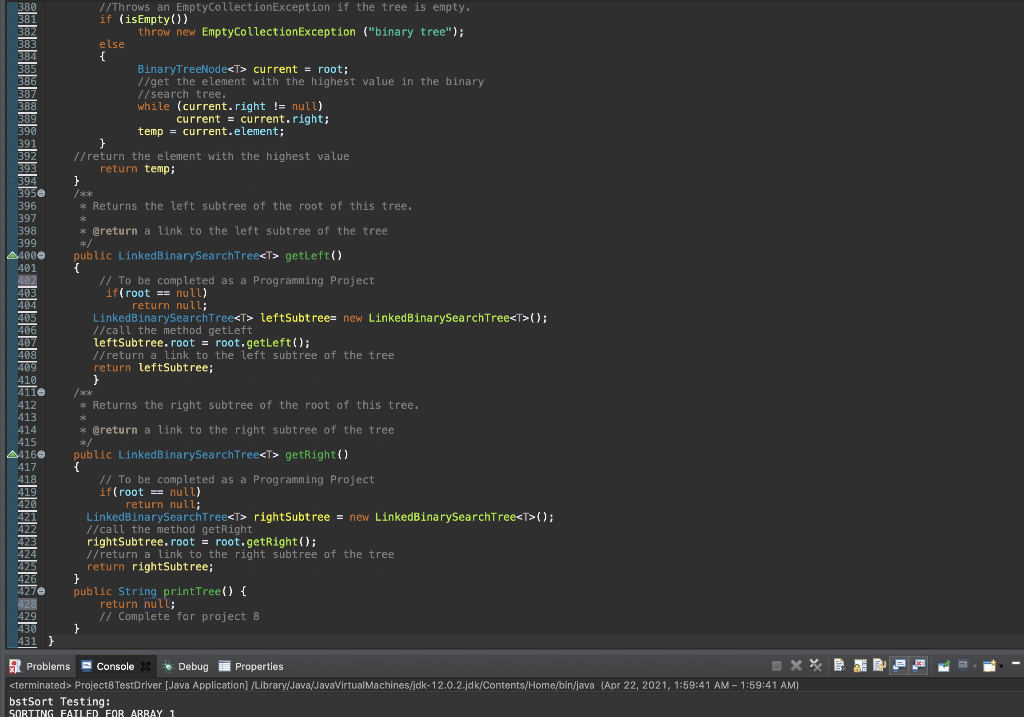Image resolution: width=1024 pixels, height=717 pixels.
Task: Toggle Scroll Lock in the Console
Action: [x=860, y=665]
